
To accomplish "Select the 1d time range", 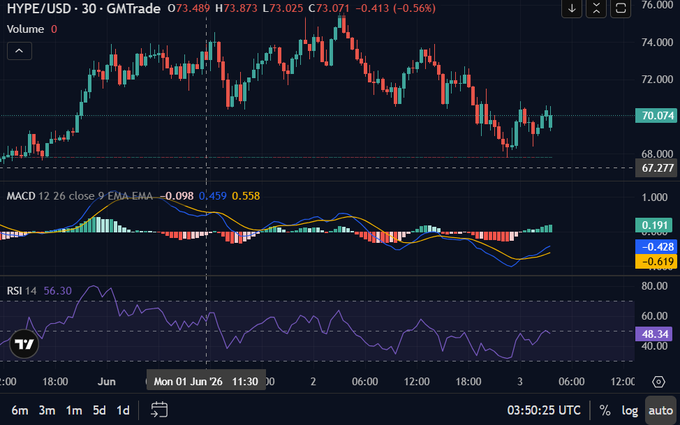I will point(123,410).
